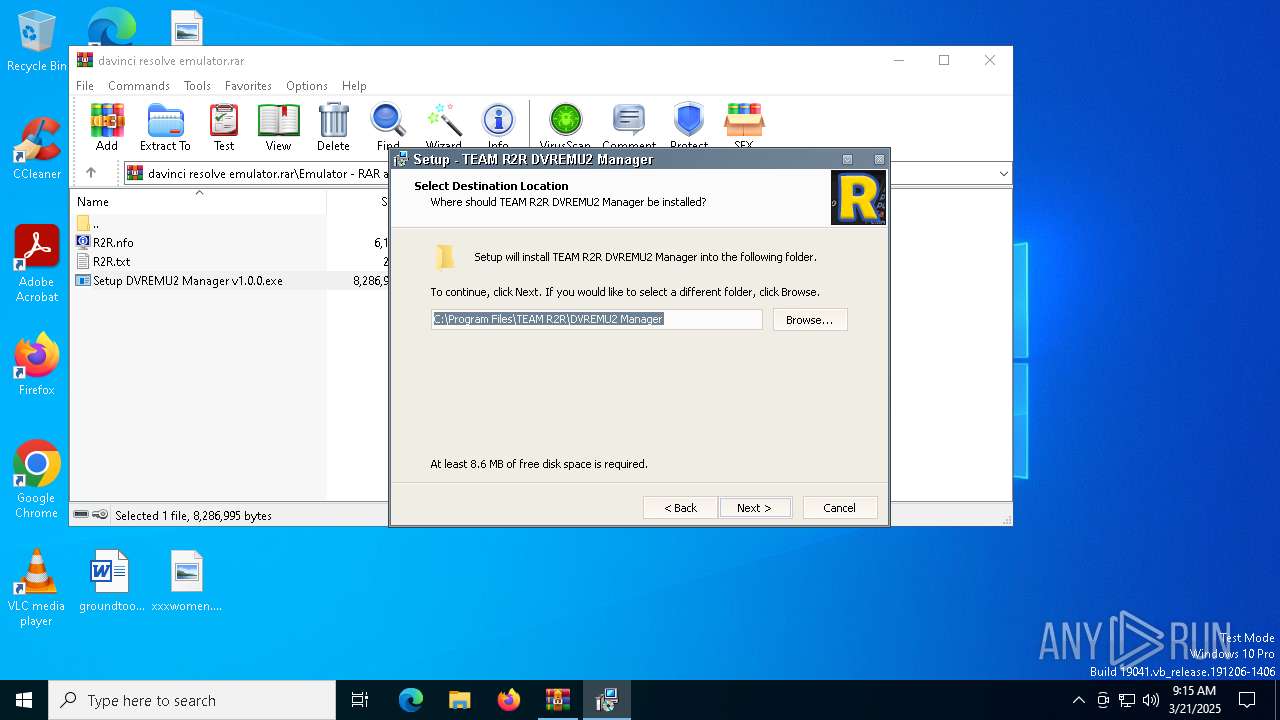
Task: Open the Windows Start menu
Action: click(x=24, y=700)
